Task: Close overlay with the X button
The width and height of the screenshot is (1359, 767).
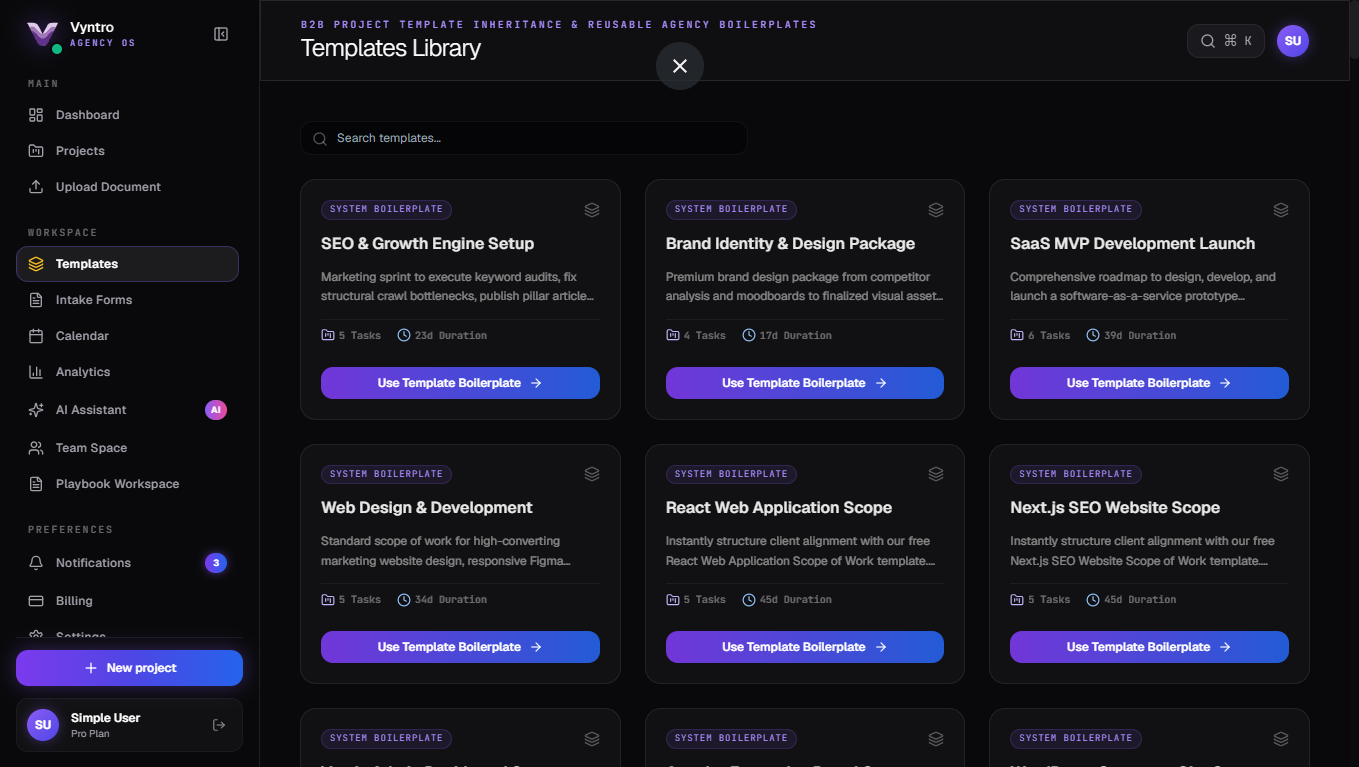Action: pyautogui.click(x=680, y=66)
